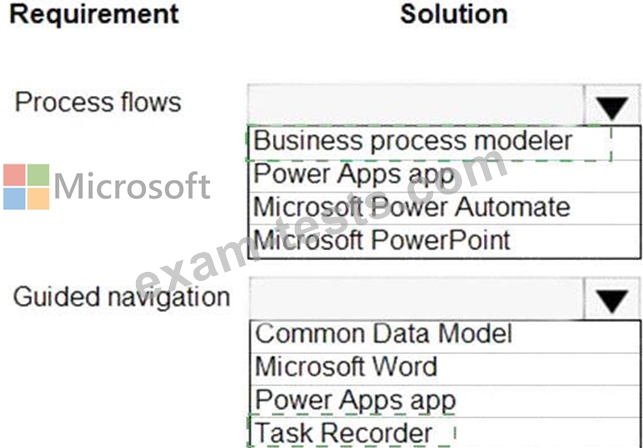Click the Microsoft wordmark text

click(x=132, y=187)
